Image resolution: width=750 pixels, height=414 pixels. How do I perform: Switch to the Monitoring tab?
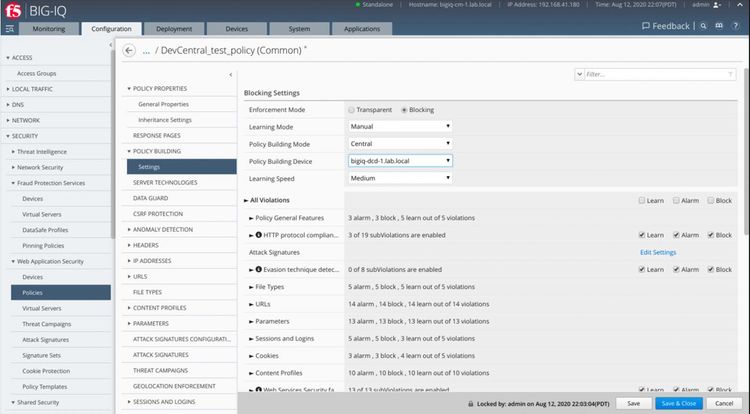[49, 29]
